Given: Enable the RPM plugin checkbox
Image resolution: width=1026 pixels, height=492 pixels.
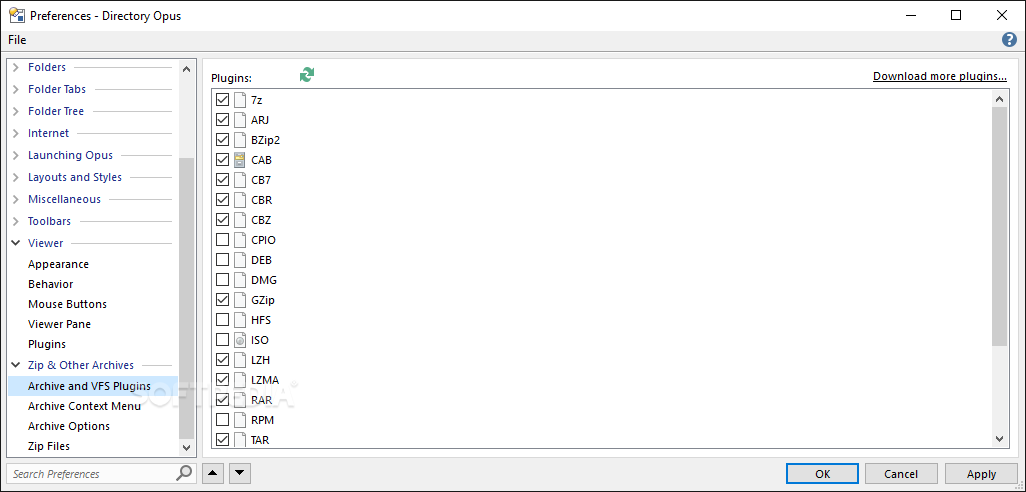Looking at the screenshot, I should coord(222,420).
